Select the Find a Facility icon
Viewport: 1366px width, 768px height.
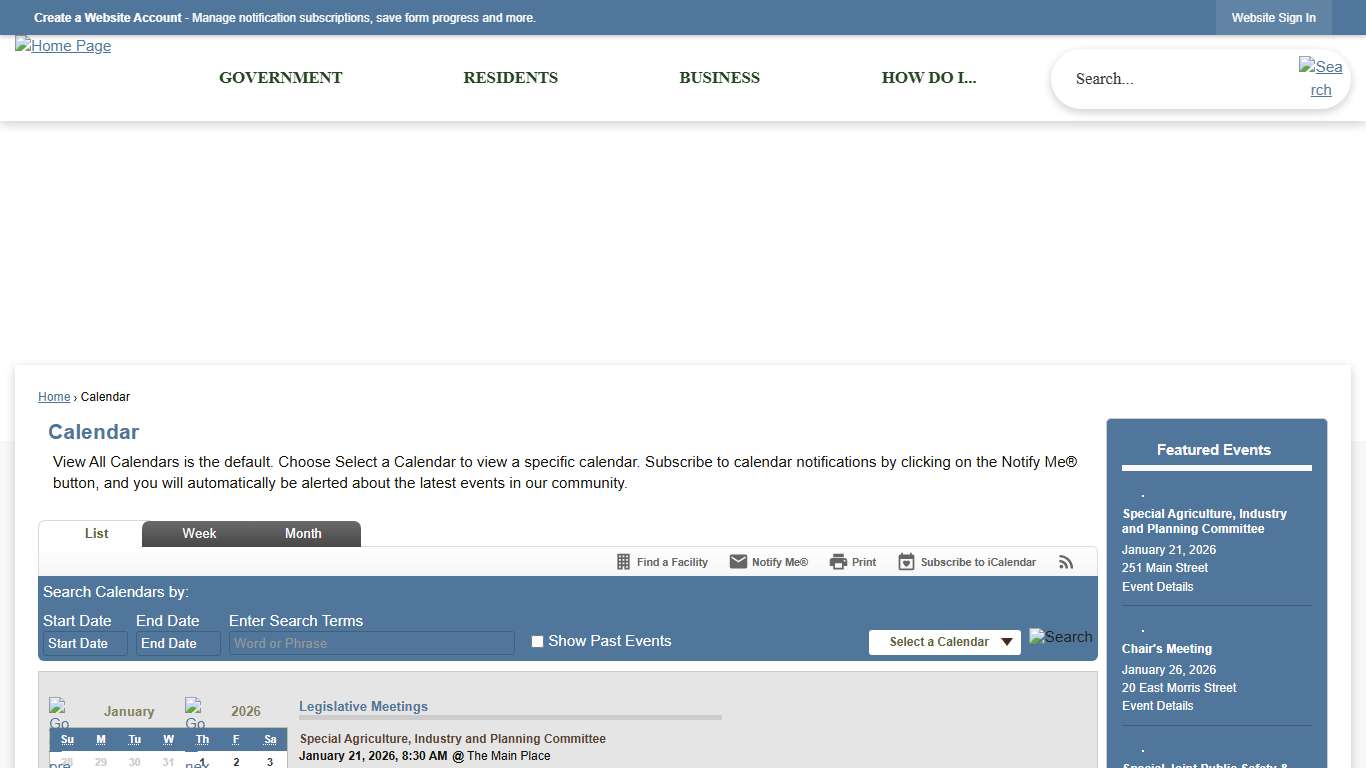[x=623, y=561]
